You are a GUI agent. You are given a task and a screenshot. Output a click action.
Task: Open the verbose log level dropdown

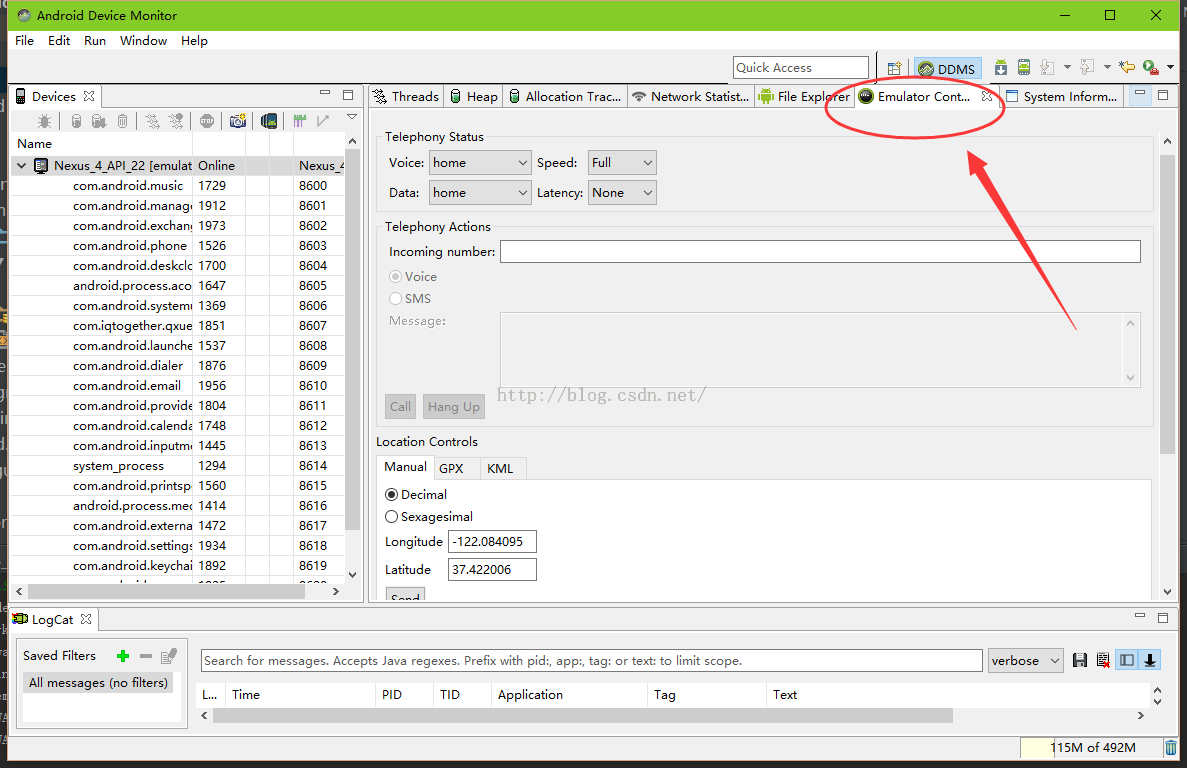pyautogui.click(x=1026, y=661)
